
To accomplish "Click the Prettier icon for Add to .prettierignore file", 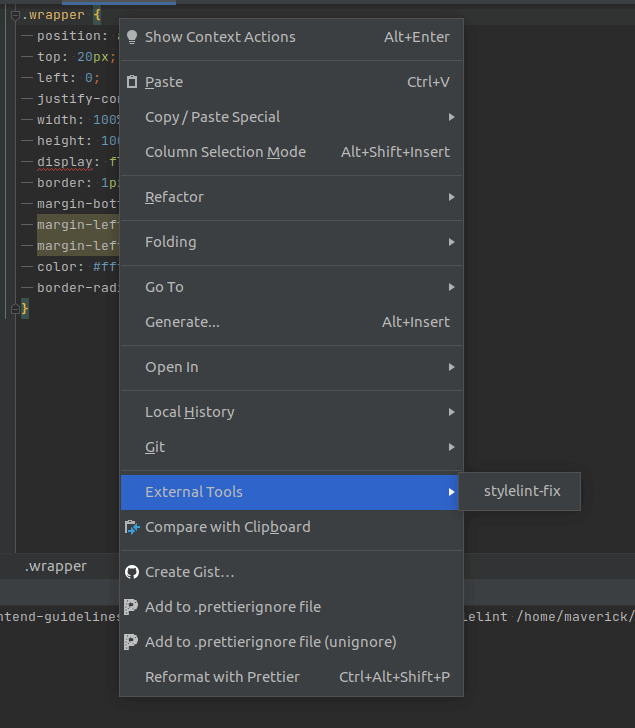I will (132, 607).
